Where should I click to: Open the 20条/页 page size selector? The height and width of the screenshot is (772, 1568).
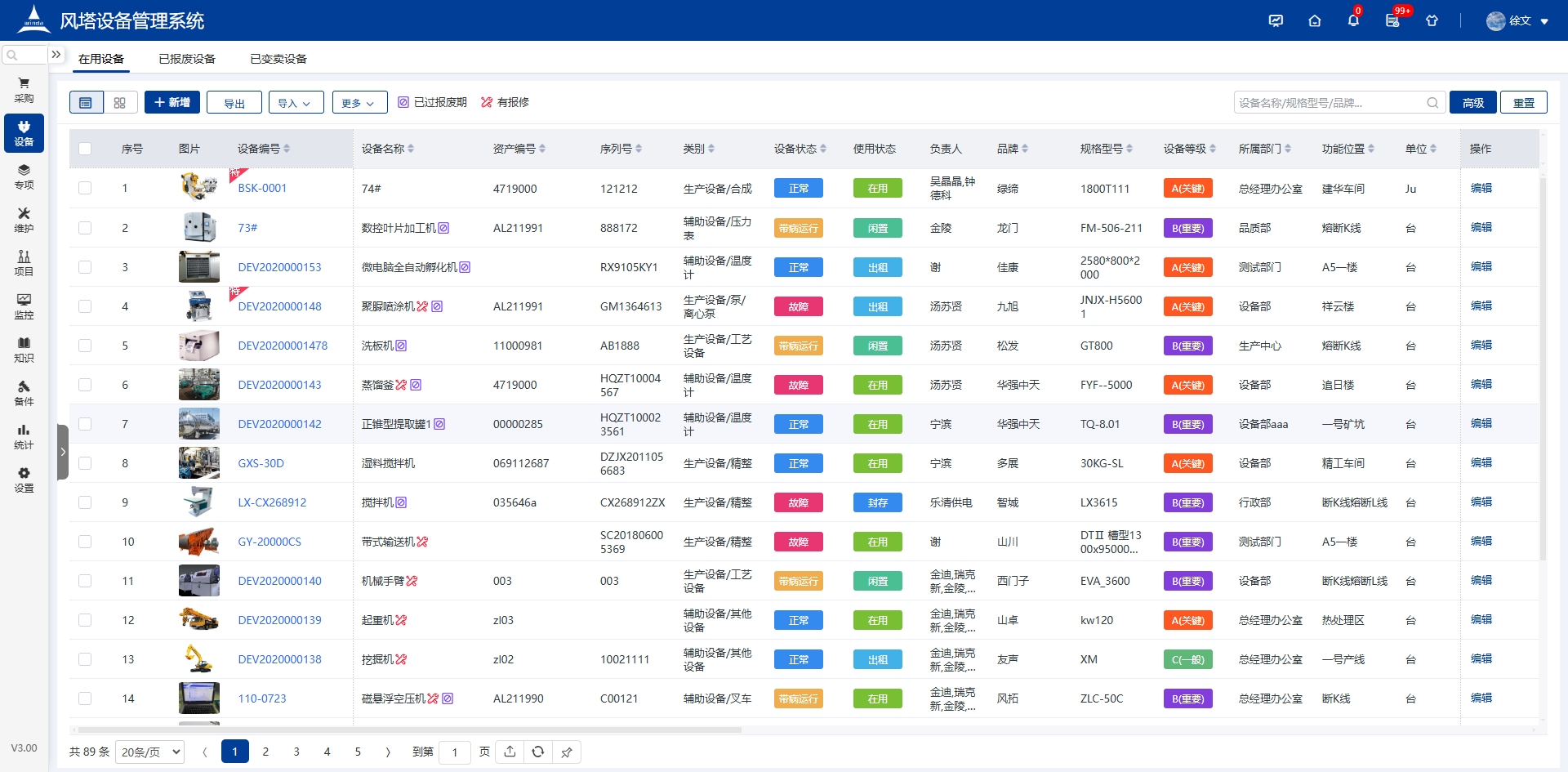pos(149,752)
